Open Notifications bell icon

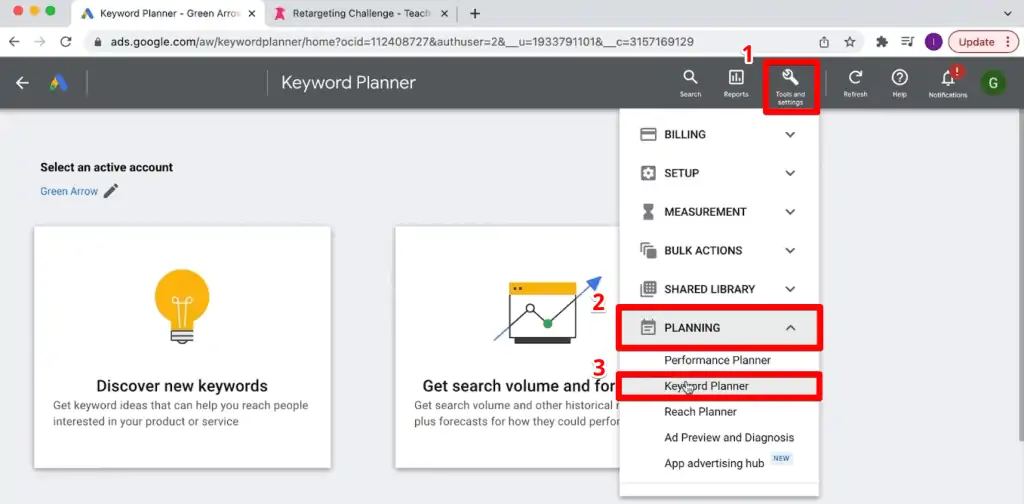pos(948,78)
